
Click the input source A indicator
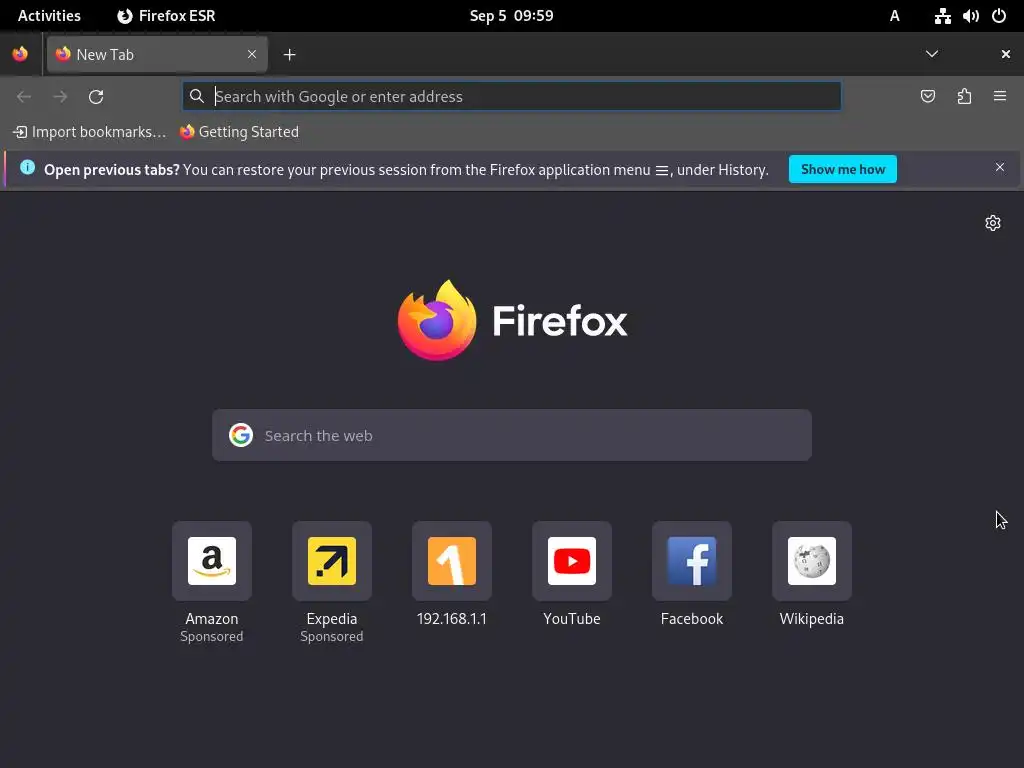coord(895,16)
